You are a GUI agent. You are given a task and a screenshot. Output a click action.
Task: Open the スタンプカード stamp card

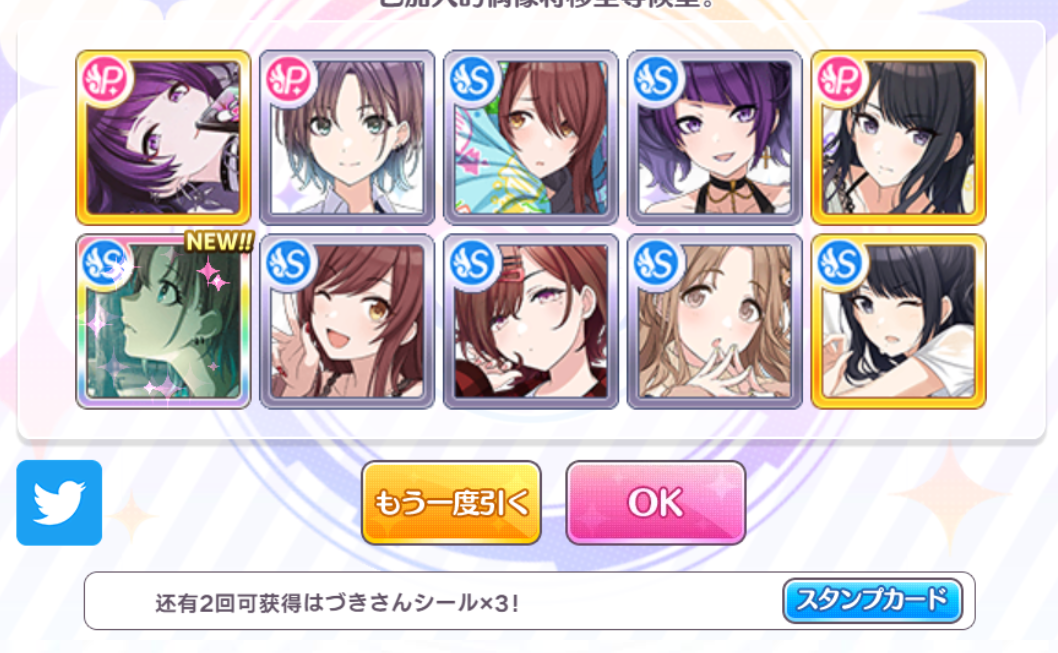[x=872, y=600]
